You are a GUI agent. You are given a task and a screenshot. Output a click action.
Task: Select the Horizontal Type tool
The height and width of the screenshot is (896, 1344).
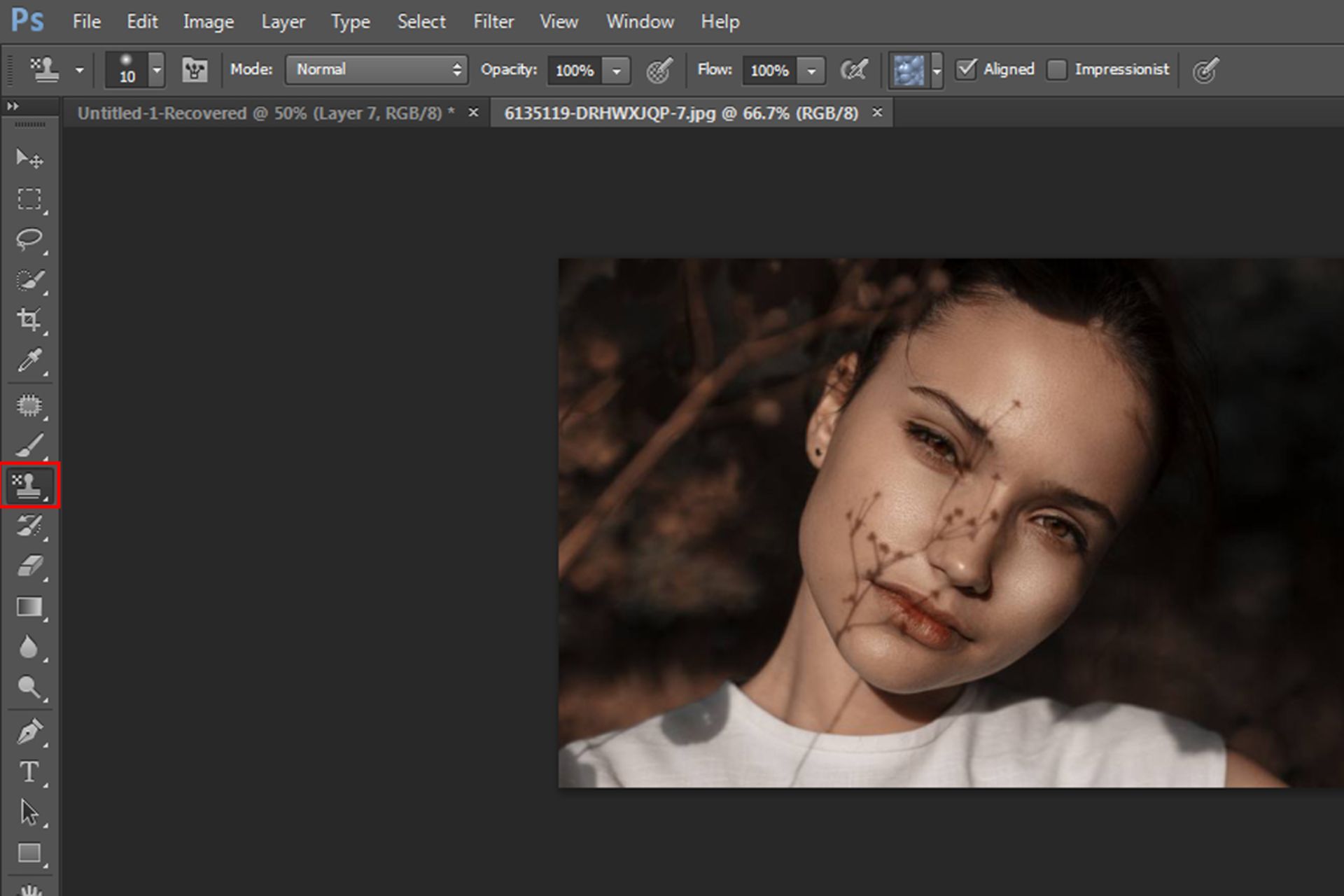click(29, 772)
